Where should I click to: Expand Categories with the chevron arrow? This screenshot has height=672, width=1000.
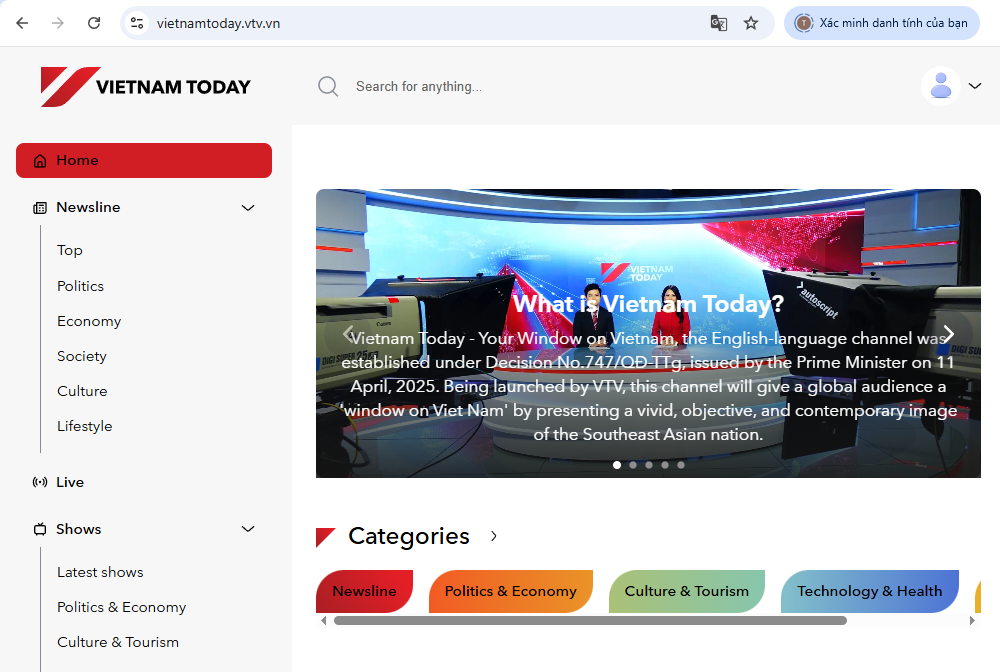[494, 536]
